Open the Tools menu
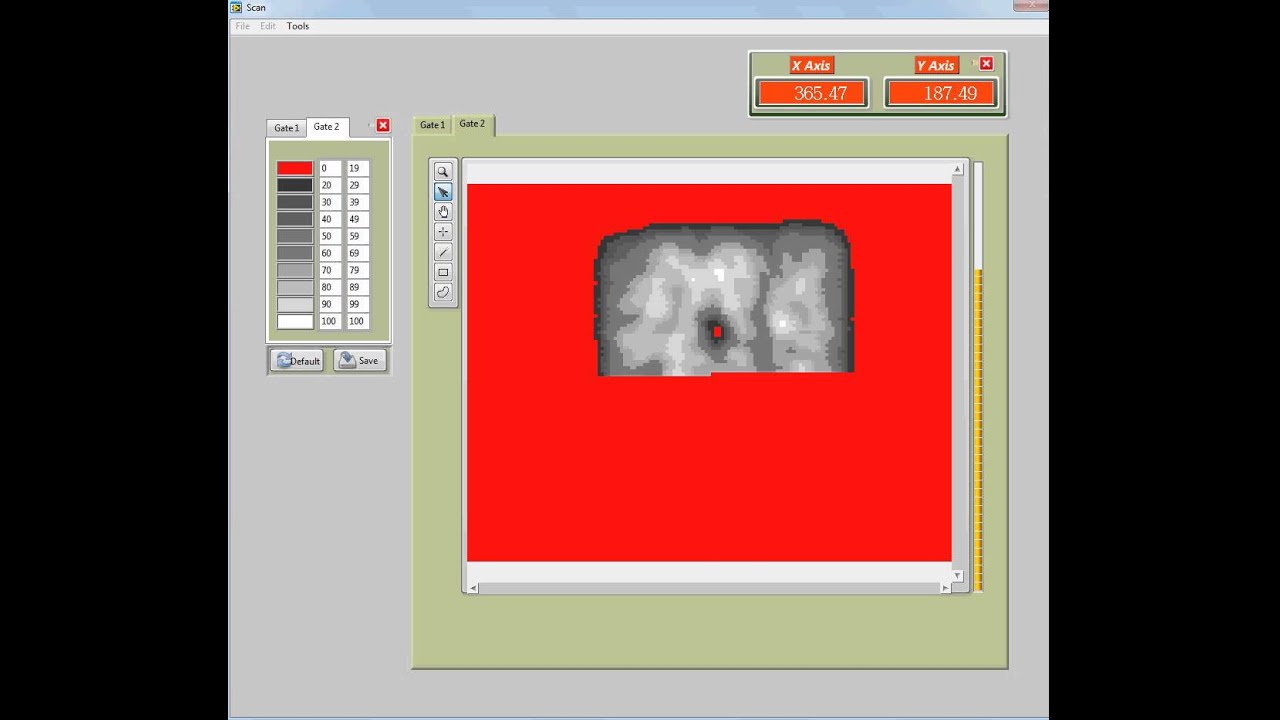The height and width of the screenshot is (720, 1280). tap(298, 26)
